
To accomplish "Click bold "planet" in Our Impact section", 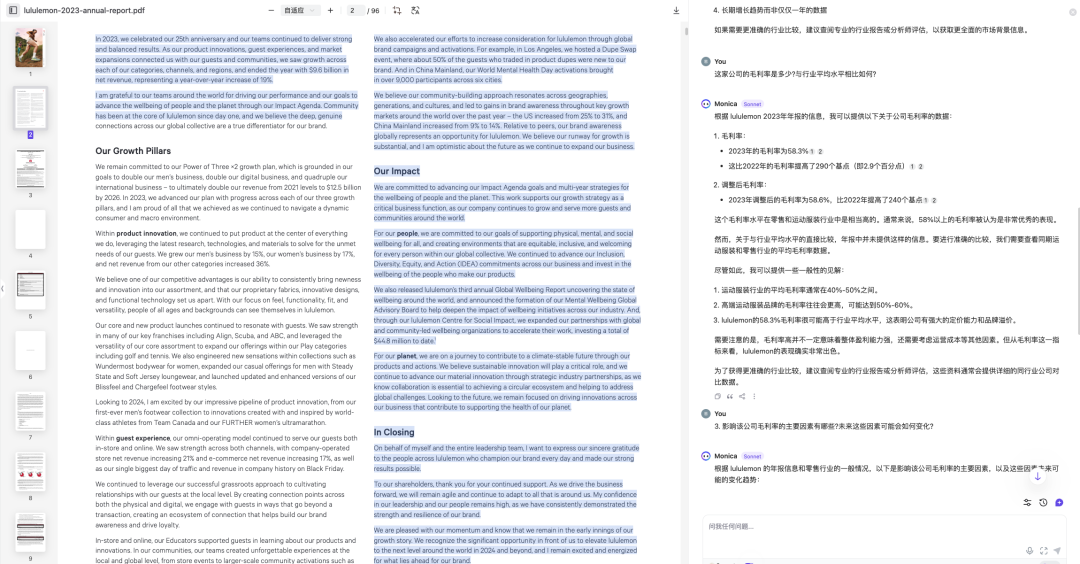I will tap(406, 356).
